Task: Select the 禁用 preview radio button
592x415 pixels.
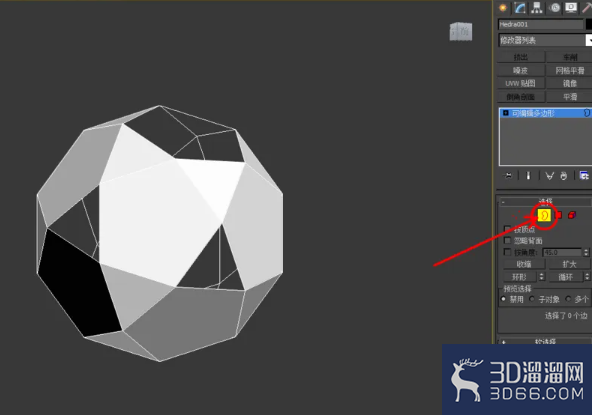Action: point(504,299)
